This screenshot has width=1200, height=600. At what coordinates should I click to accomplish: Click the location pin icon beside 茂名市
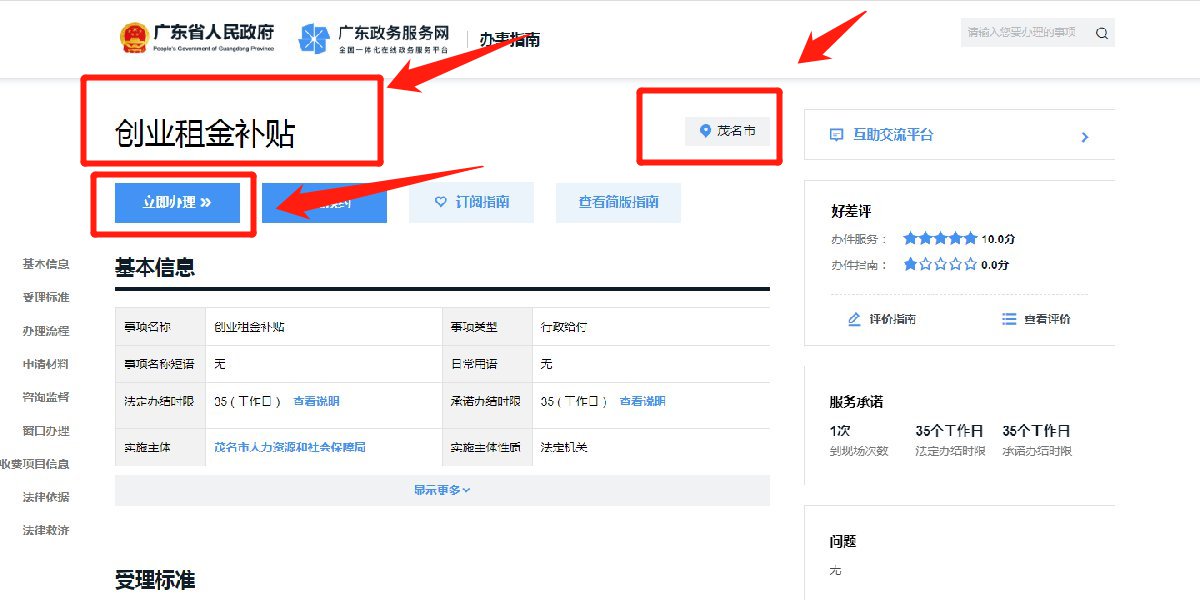(x=705, y=131)
